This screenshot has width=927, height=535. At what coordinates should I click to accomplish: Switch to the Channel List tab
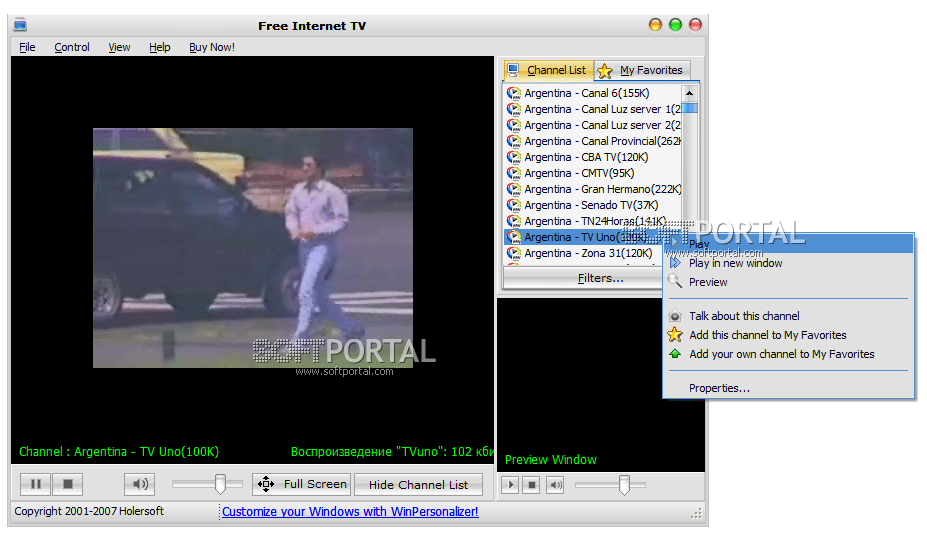point(548,70)
